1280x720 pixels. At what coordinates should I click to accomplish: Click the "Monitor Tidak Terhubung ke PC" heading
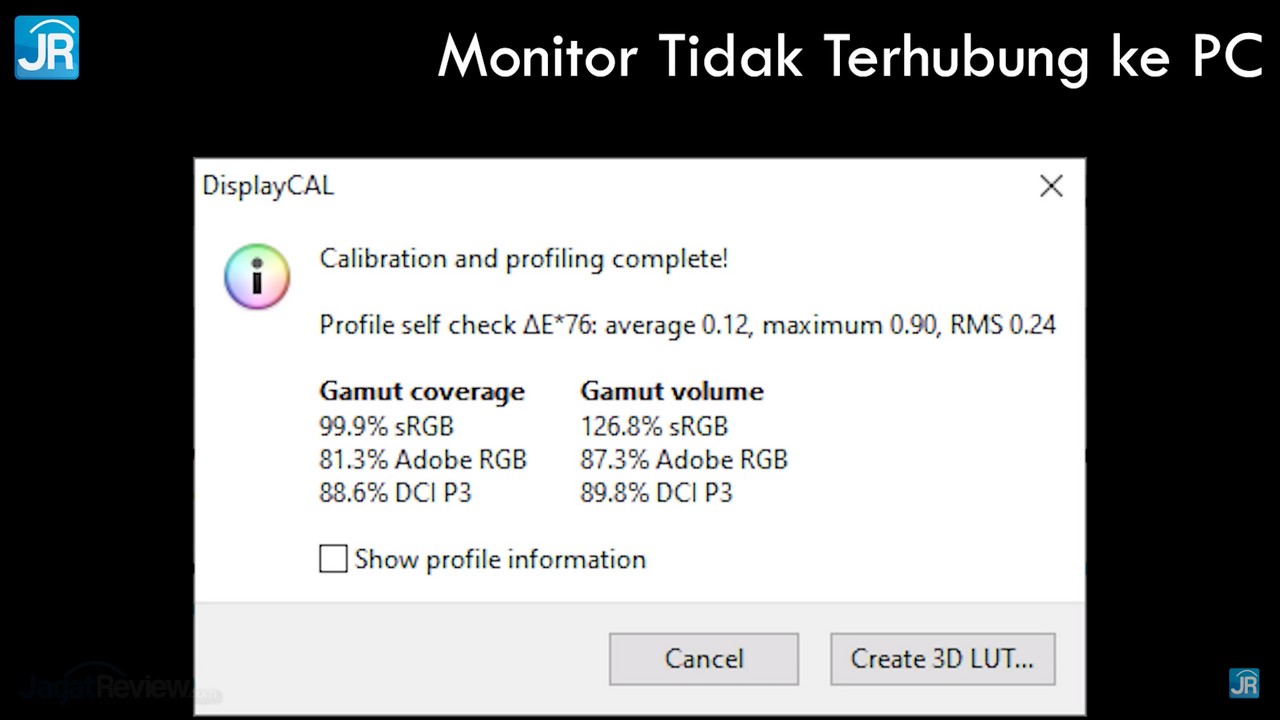click(850, 56)
